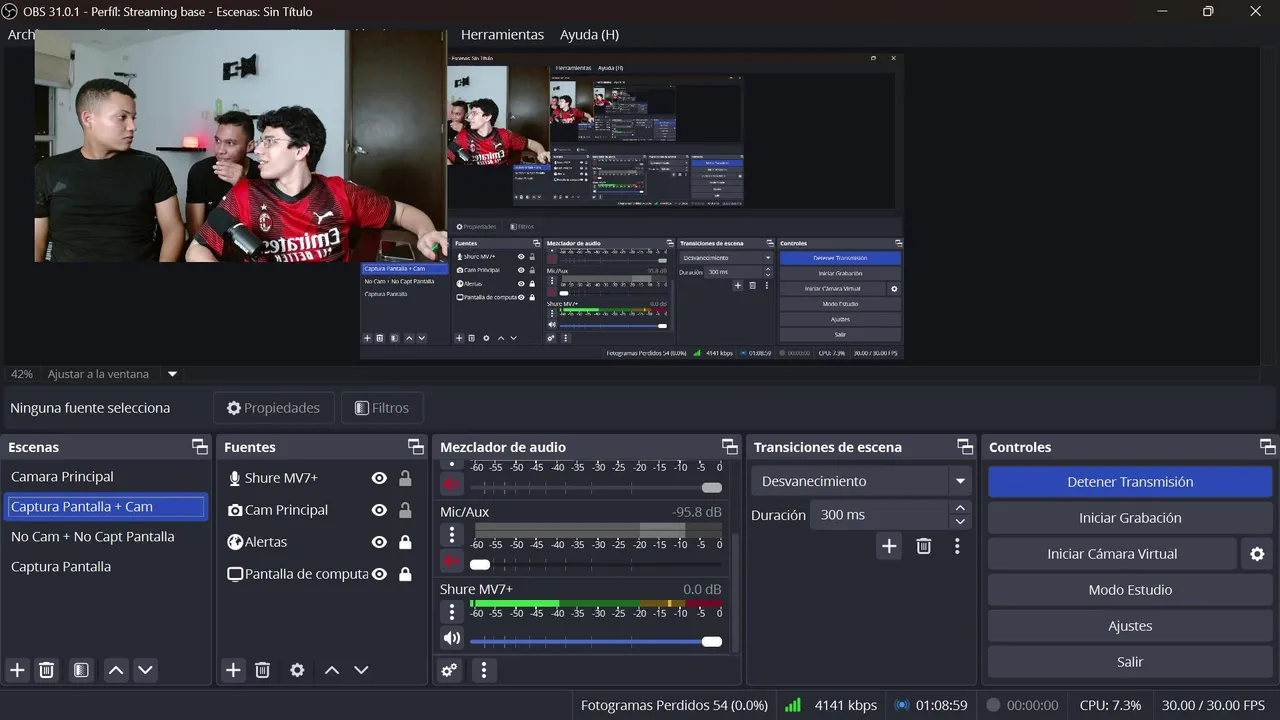Increase transition duration with up arrow
This screenshot has width=1280, height=720.
[960, 508]
